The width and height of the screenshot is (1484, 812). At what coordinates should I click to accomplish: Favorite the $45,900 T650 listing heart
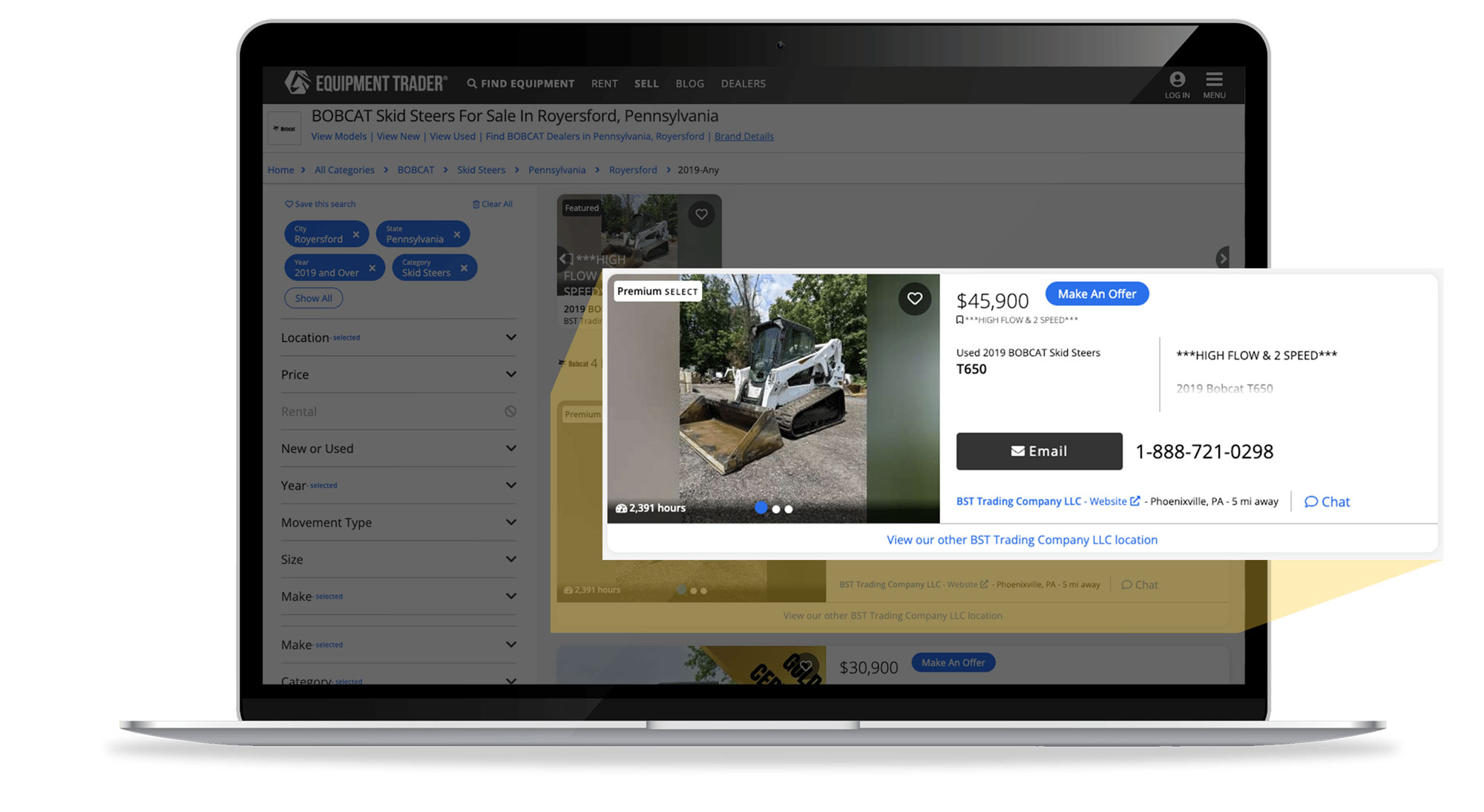[x=914, y=299]
